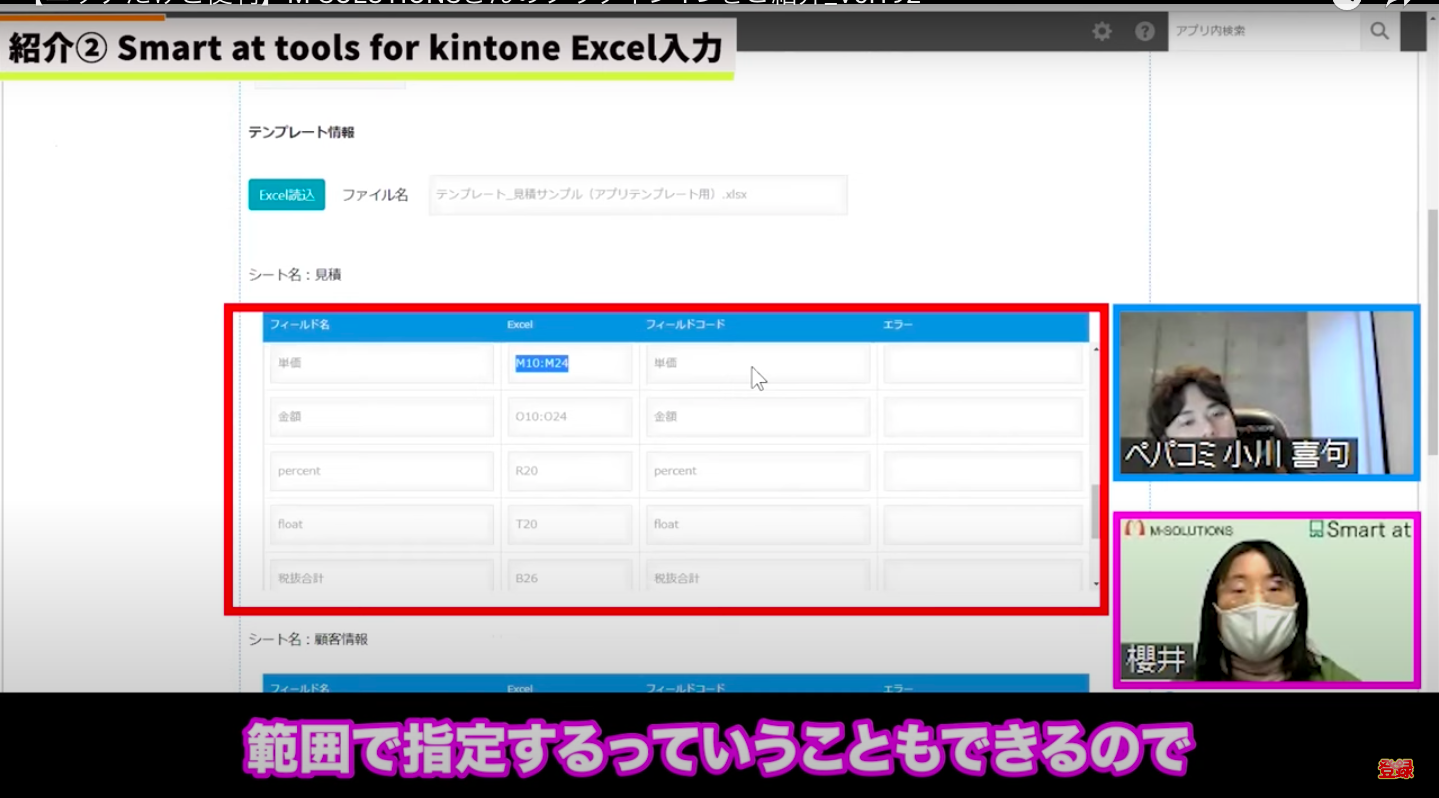Viewport: 1439px width, 798px height.
Task: Click the R20 Excel cell input
Action: [x=570, y=470]
